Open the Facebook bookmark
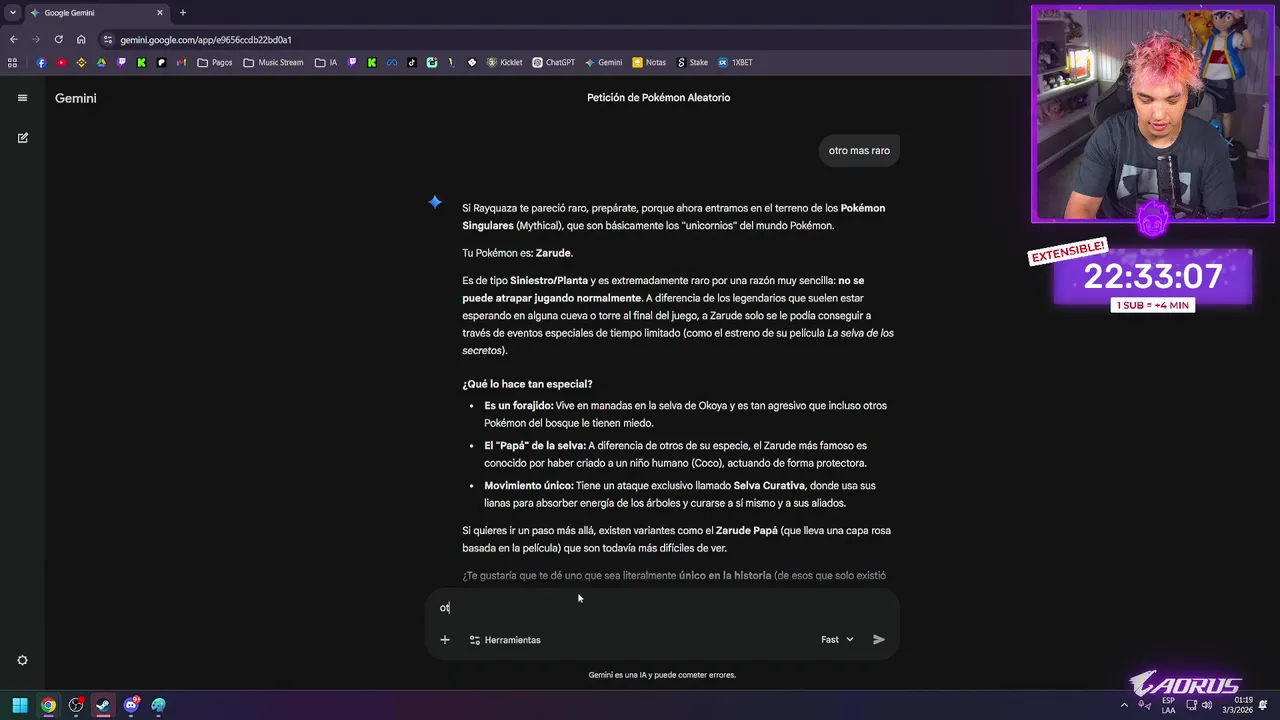Viewport: 1280px width, 720px height. (41, 62)
